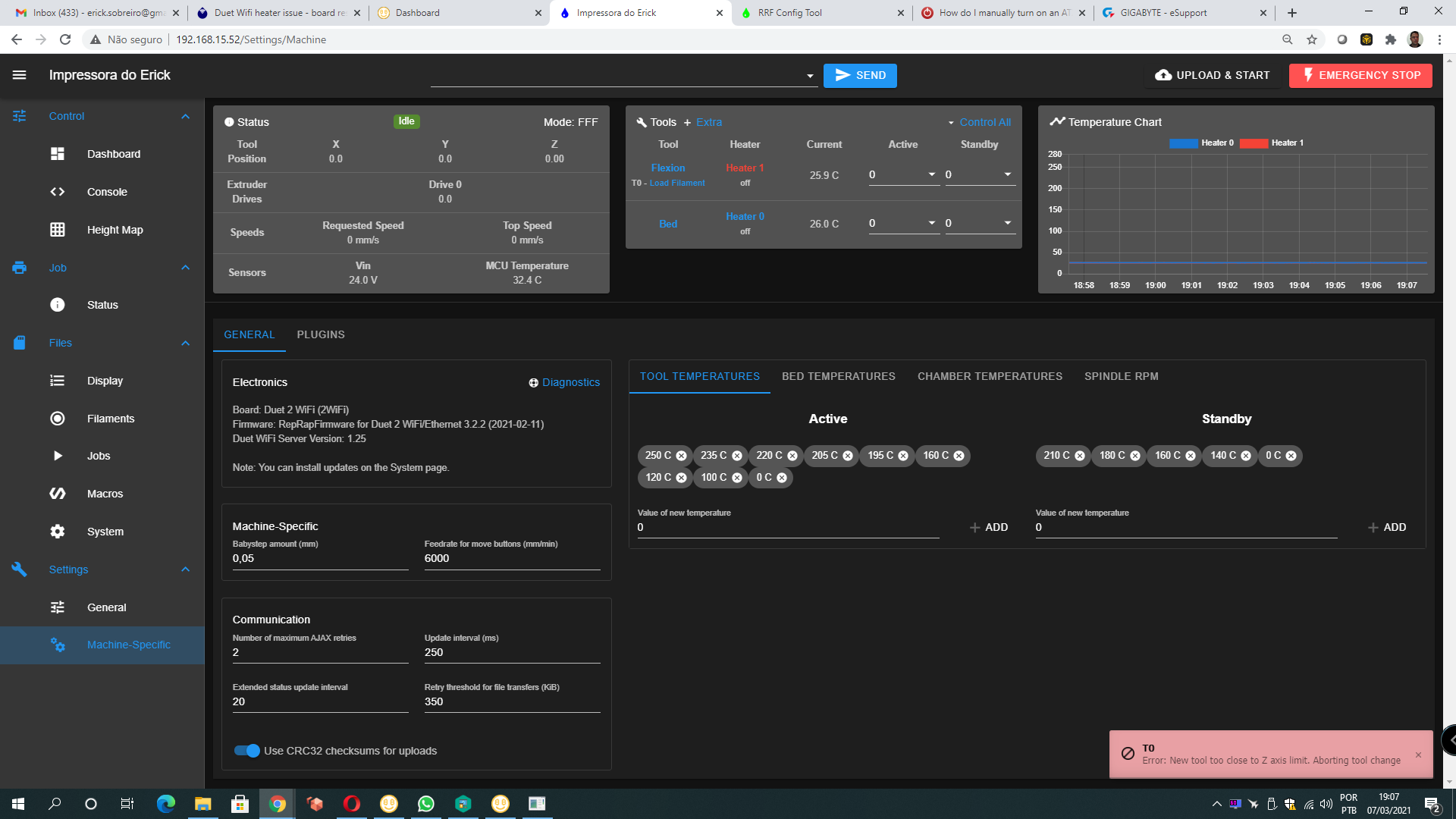Open the Macros icon

coord(58,494)
